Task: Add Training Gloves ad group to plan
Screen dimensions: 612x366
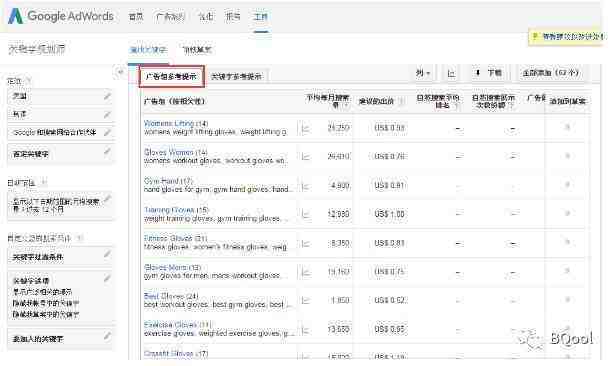Action: pos(568,213)
